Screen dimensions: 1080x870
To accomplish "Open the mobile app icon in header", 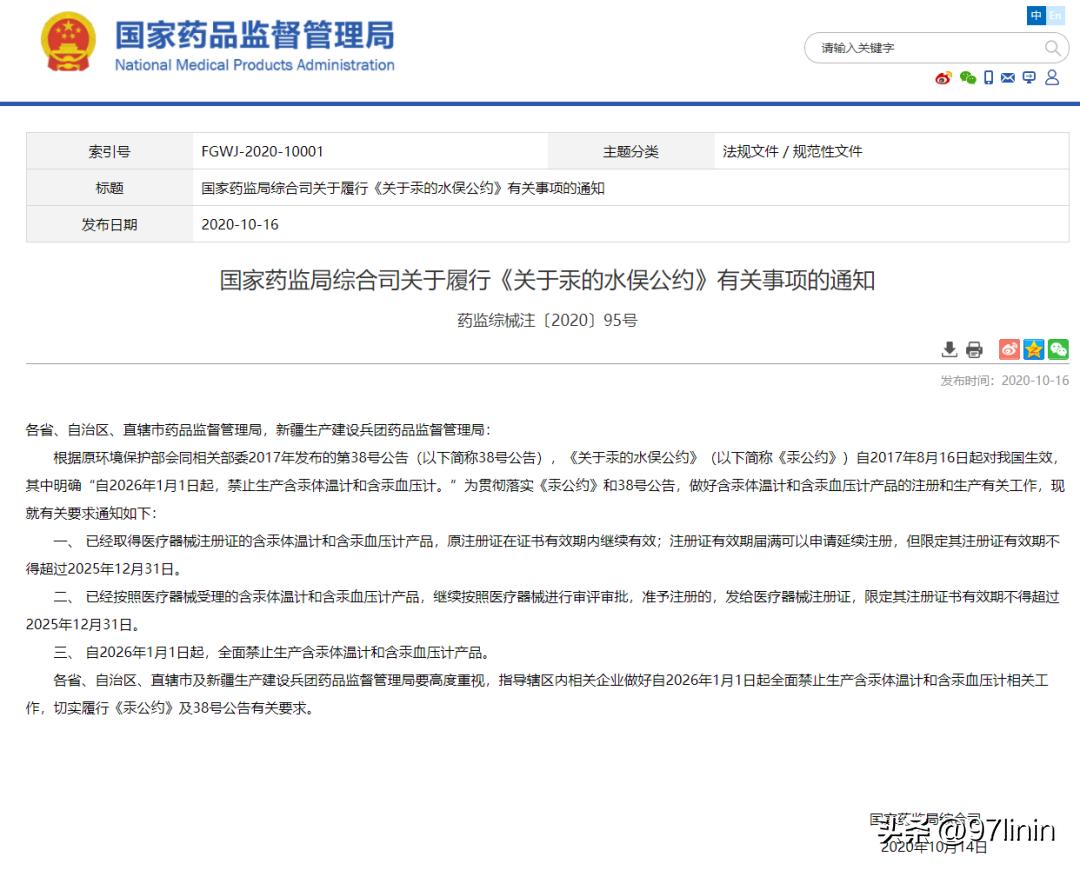I will point(988,77).
